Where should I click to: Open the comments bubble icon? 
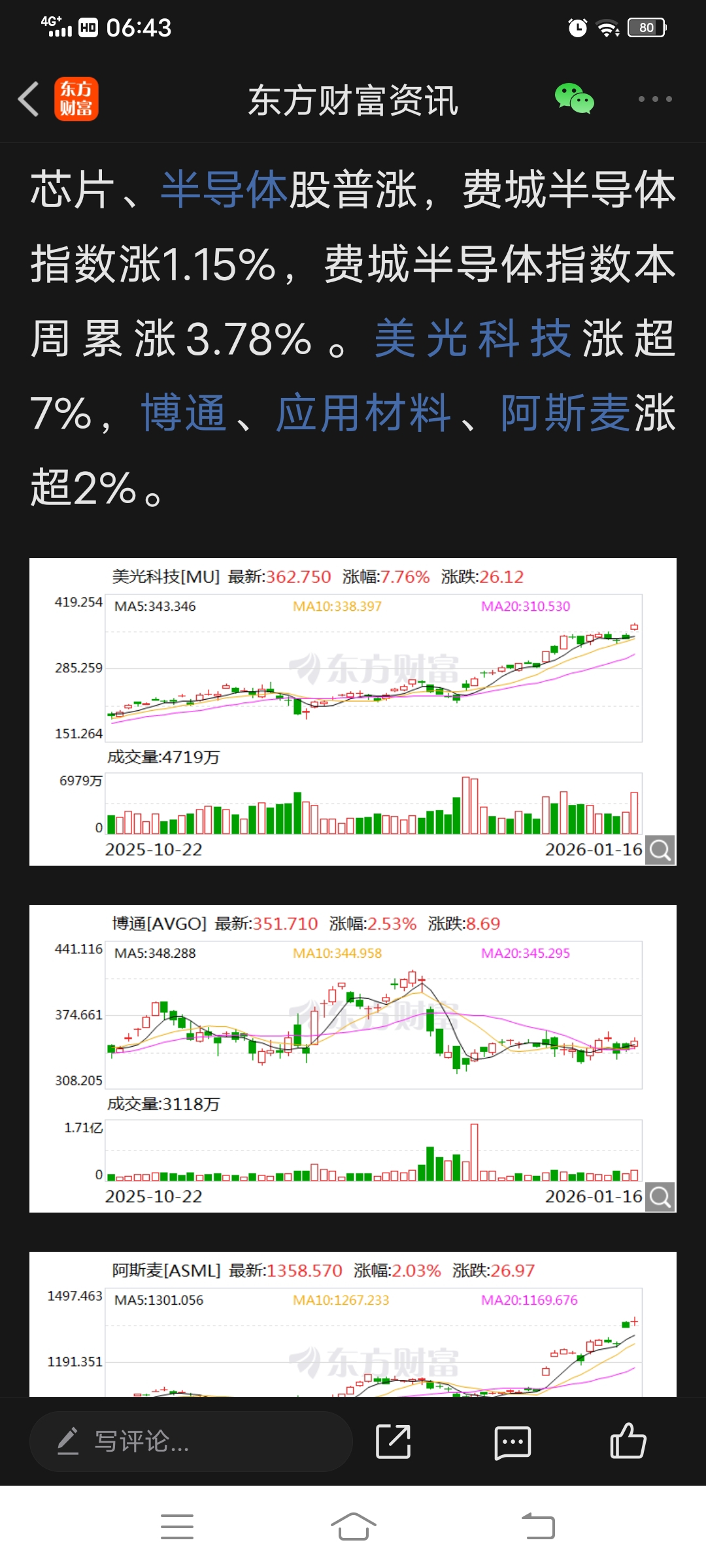coord(513,1443)
